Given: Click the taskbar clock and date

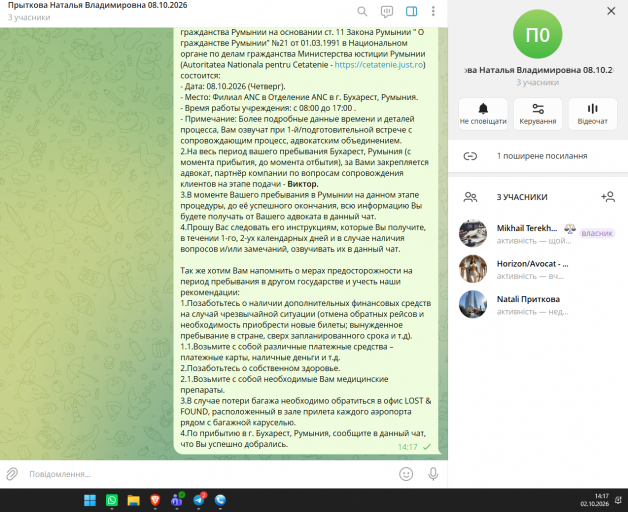Looking at the screenshot, I should 595,500.
